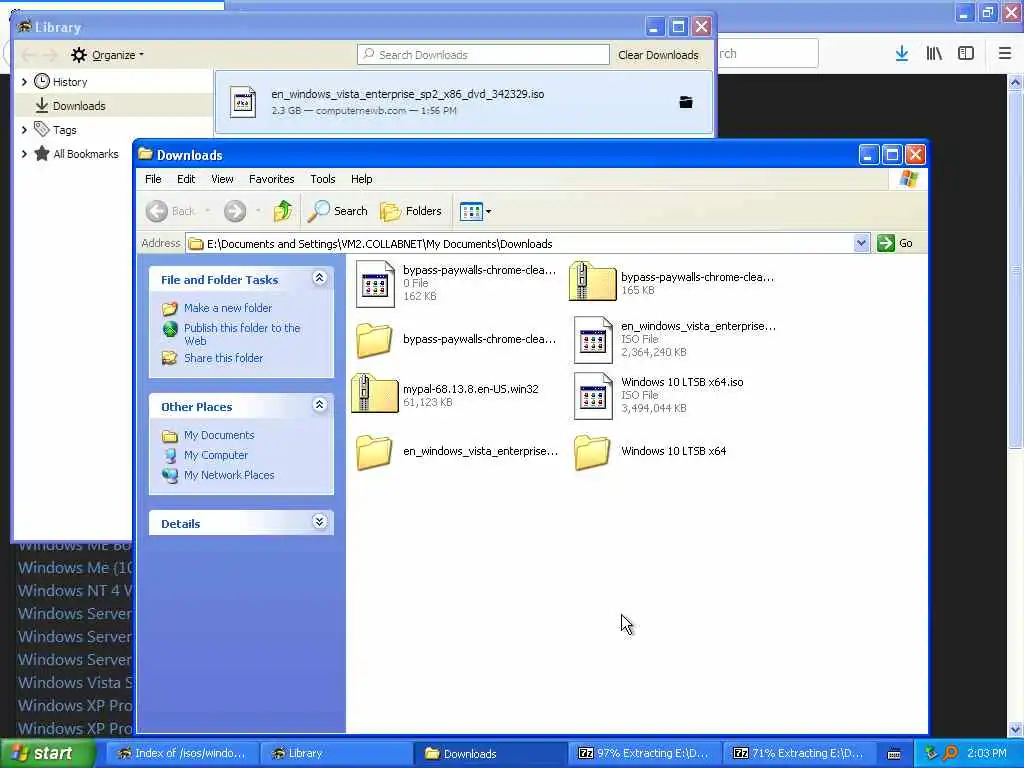
Task: Select the Windows 10 LTSB x64.iso file icon
Action: point(593,396)
